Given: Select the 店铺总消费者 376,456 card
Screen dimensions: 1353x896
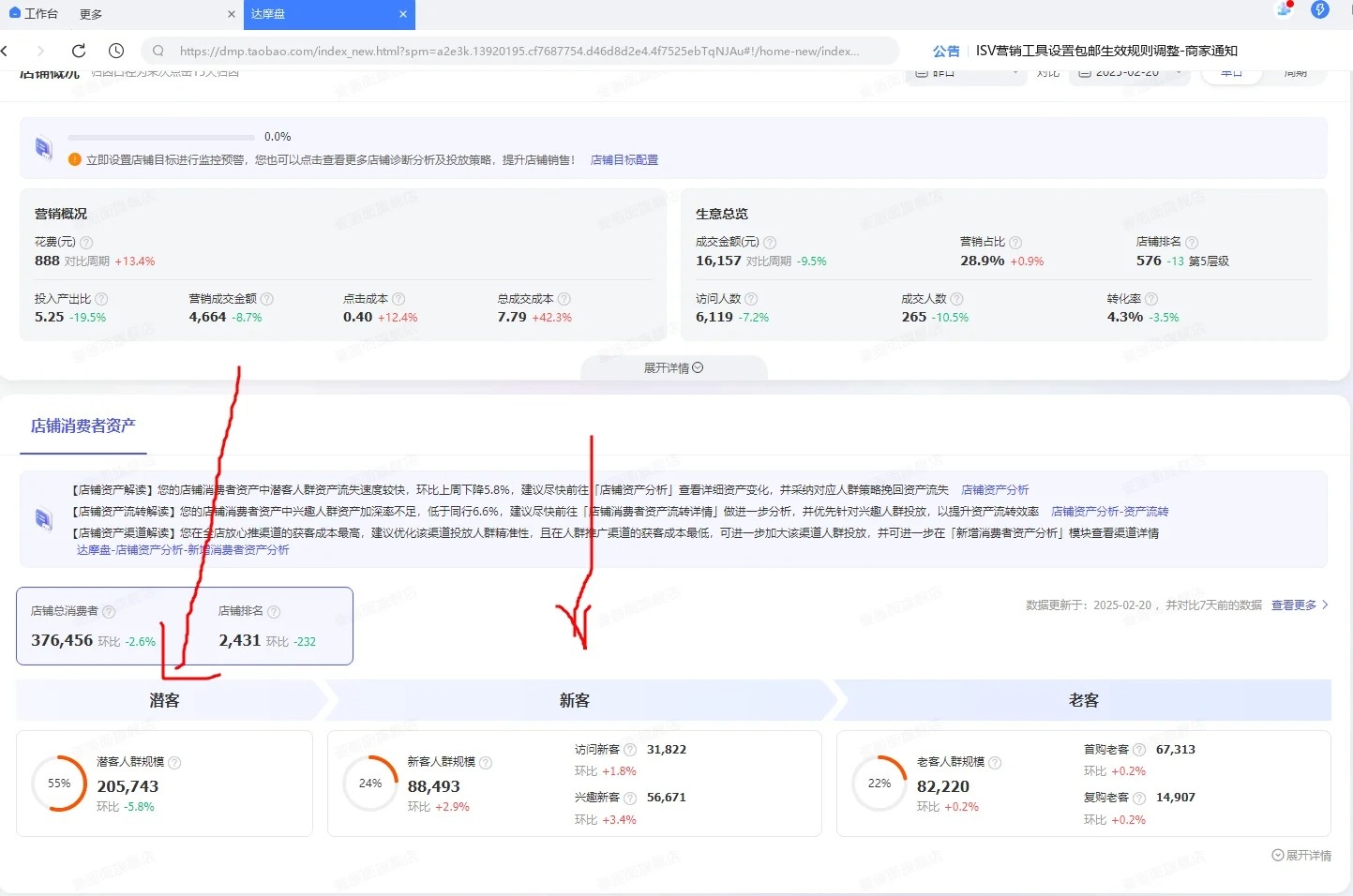Looking at the screenshot, I should point(93,626).
